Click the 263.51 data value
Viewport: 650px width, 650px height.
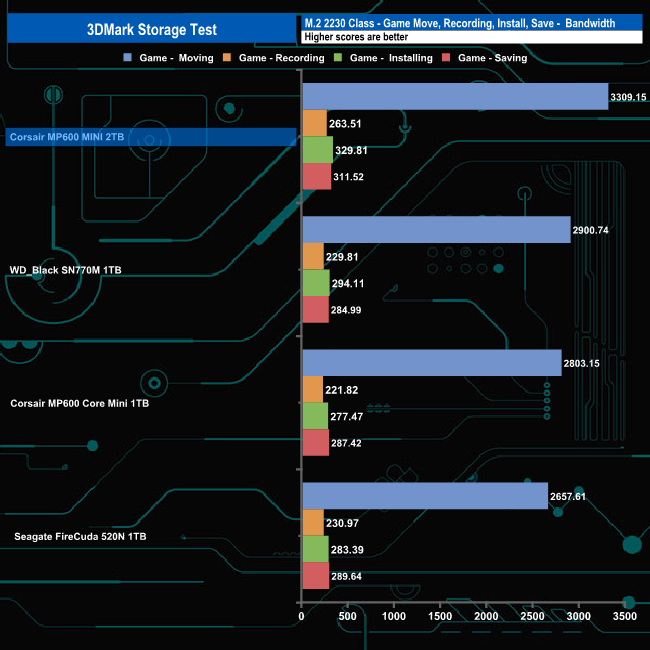coord(345,124)
